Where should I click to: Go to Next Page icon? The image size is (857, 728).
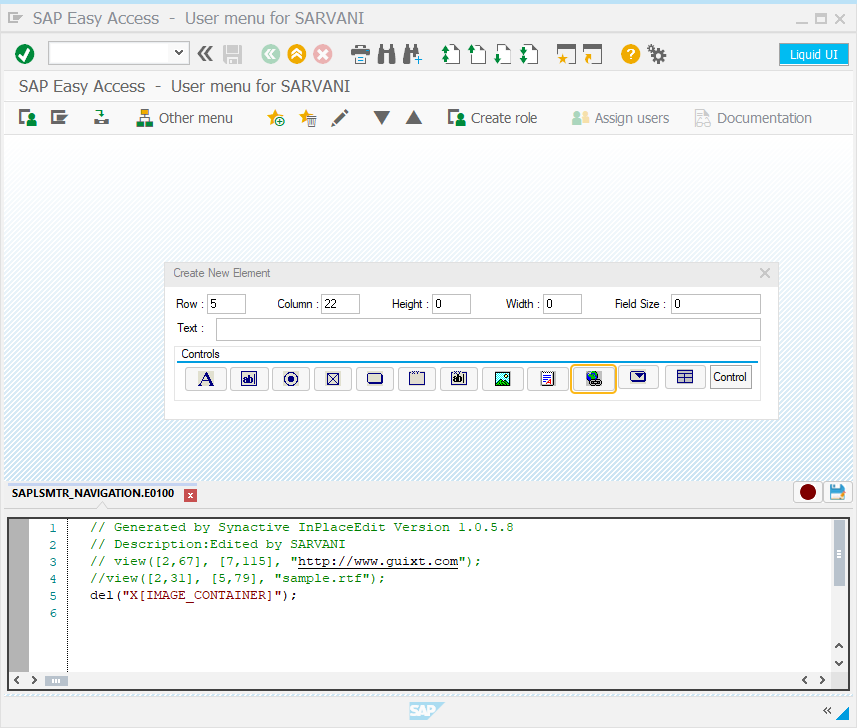[503, 54]
